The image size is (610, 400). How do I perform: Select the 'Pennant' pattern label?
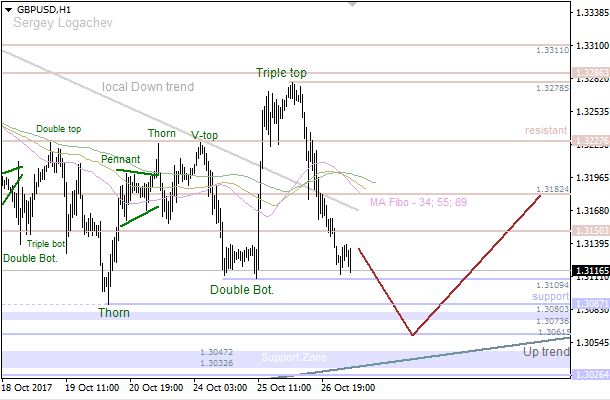[120, 160]
